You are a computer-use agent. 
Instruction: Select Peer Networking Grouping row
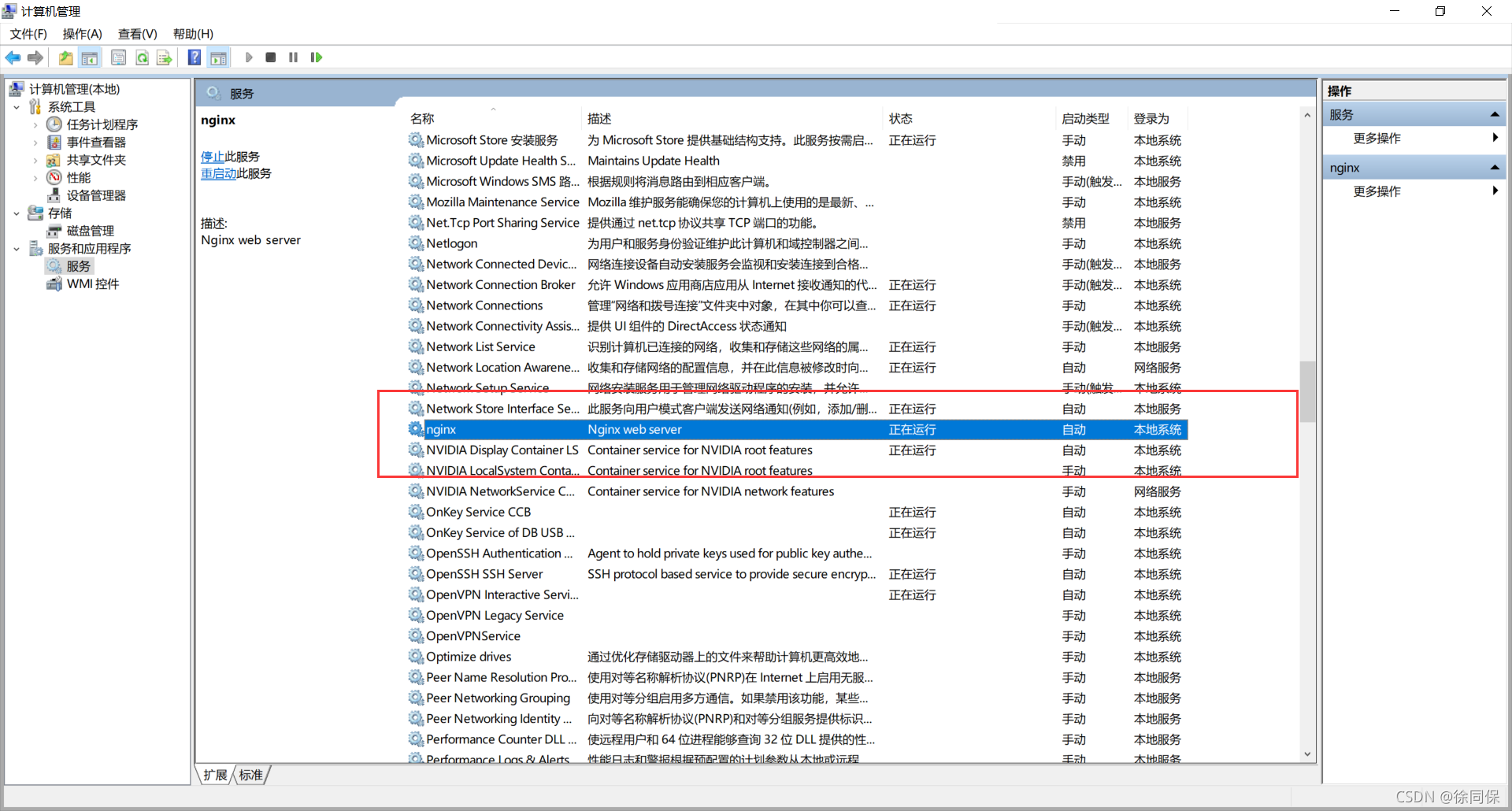point(797,698)
